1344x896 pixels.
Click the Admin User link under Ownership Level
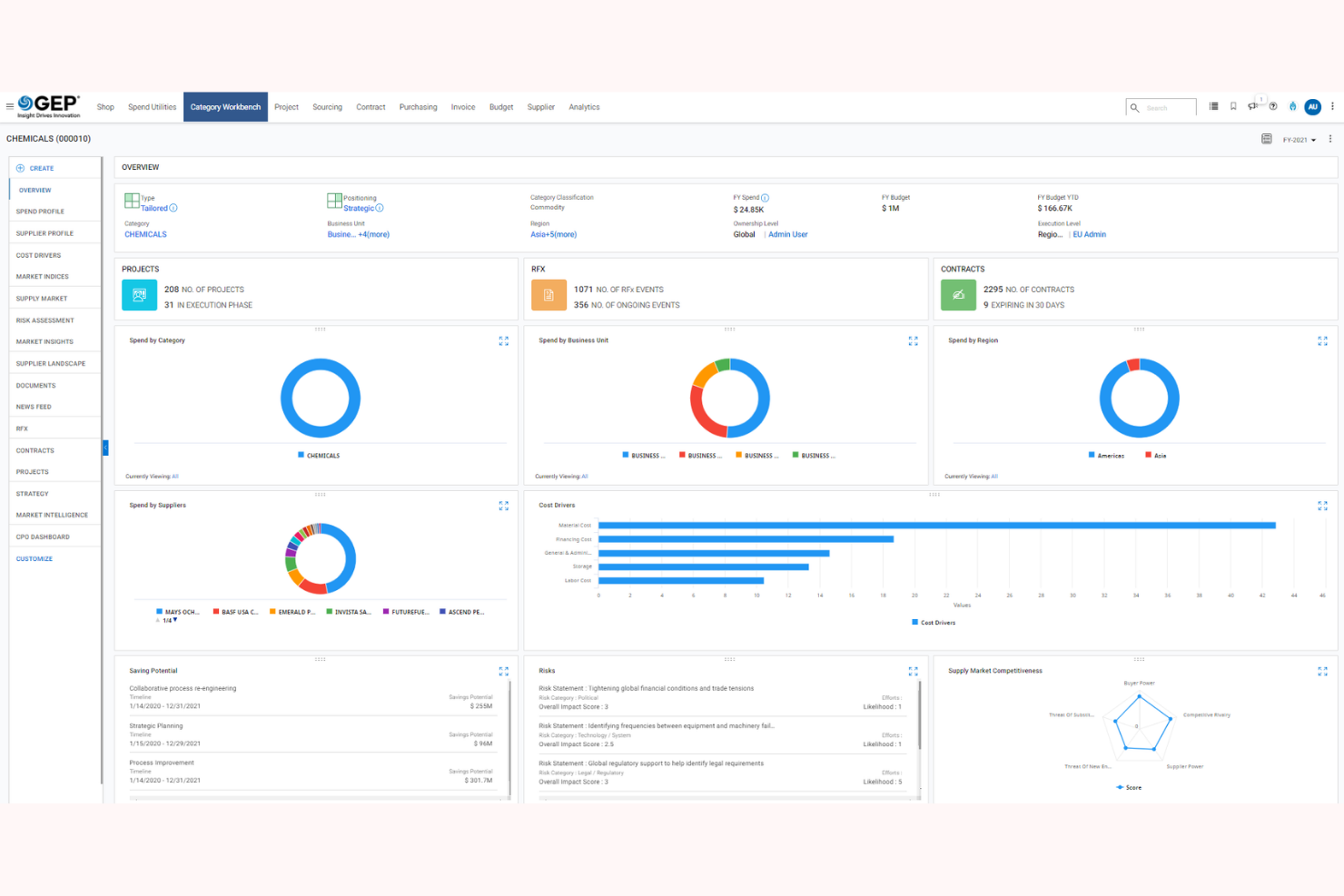tap(787, 234)
